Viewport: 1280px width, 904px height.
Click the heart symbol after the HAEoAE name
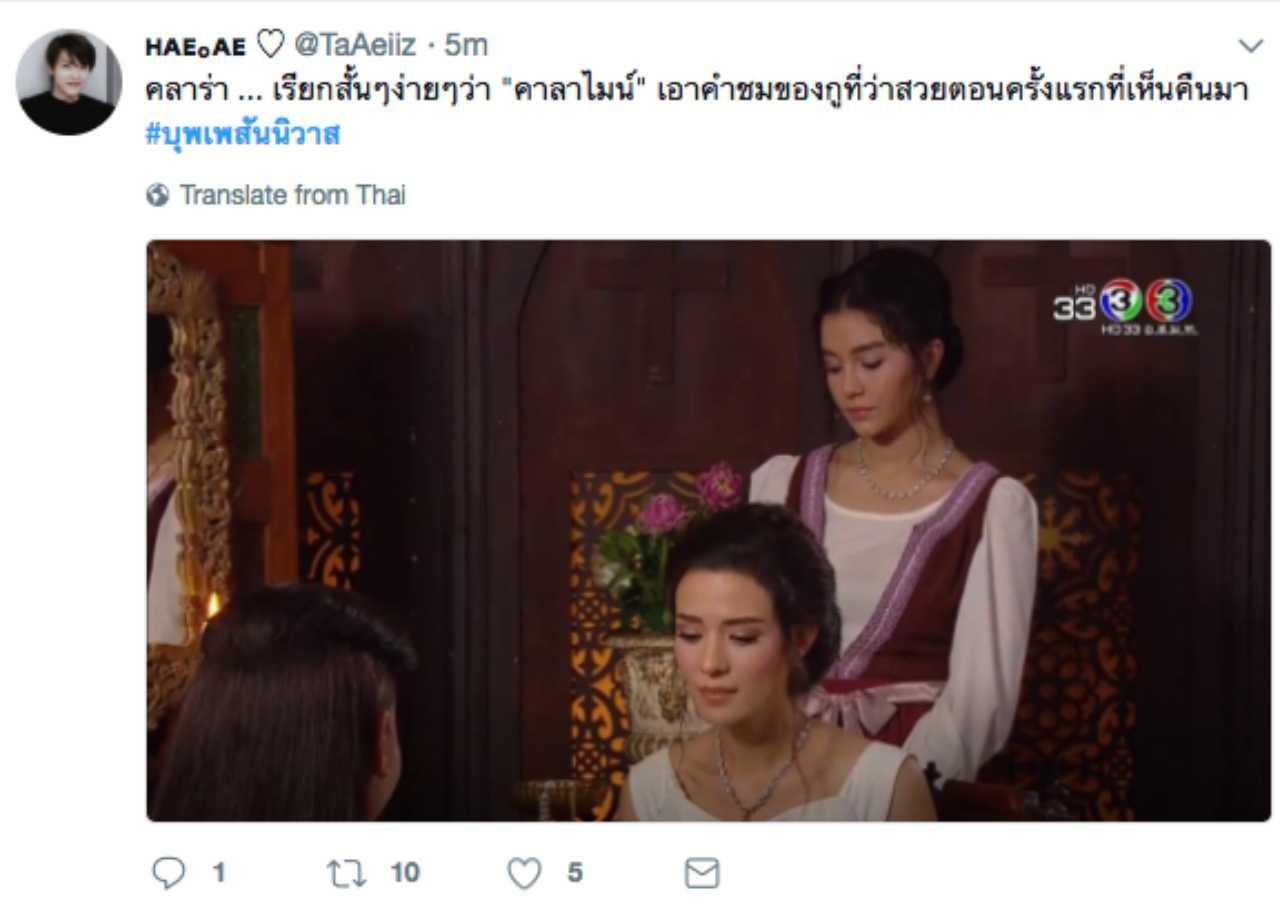click(269, 45)
